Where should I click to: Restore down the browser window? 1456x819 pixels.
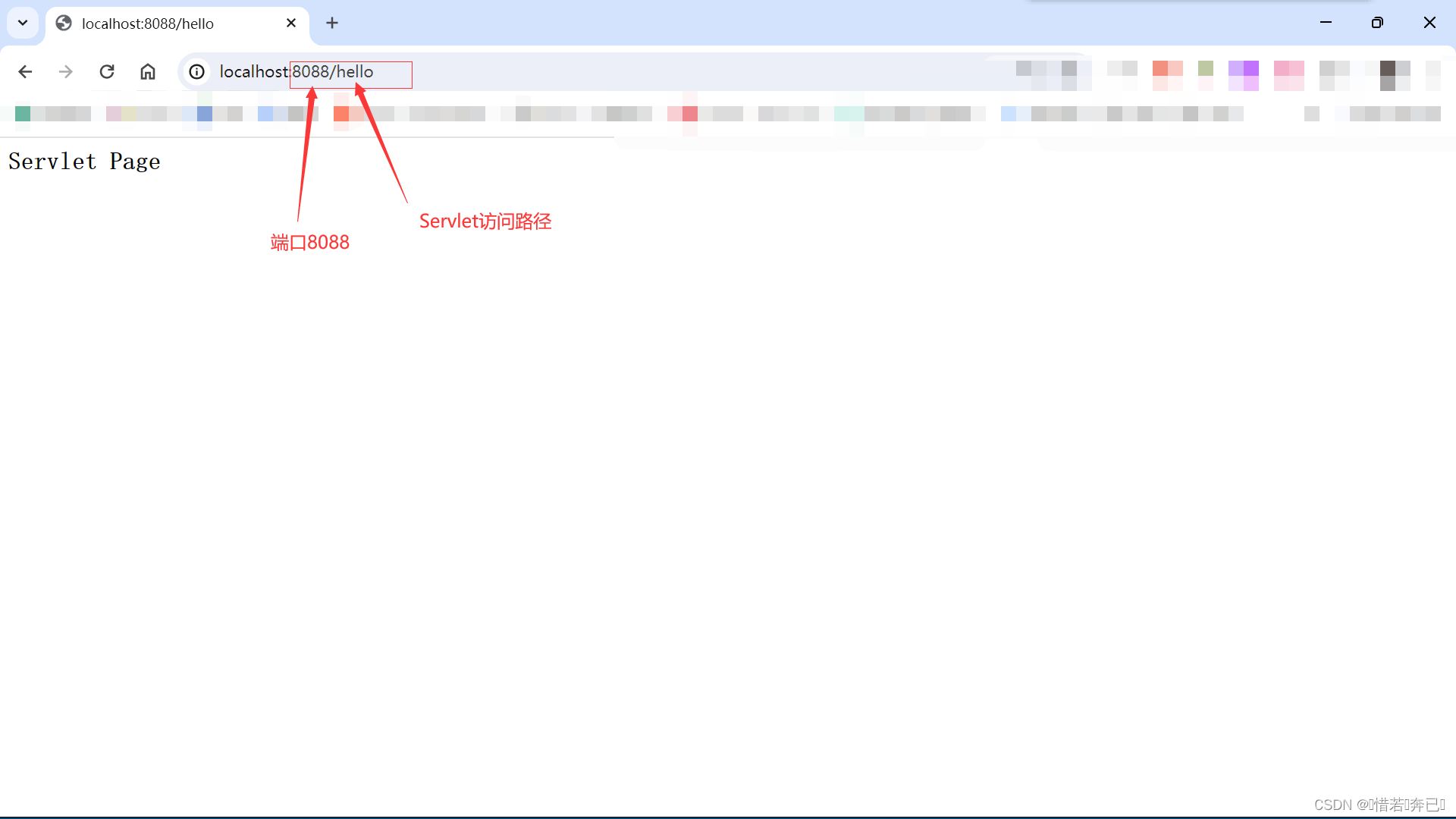click(1377, 23)
